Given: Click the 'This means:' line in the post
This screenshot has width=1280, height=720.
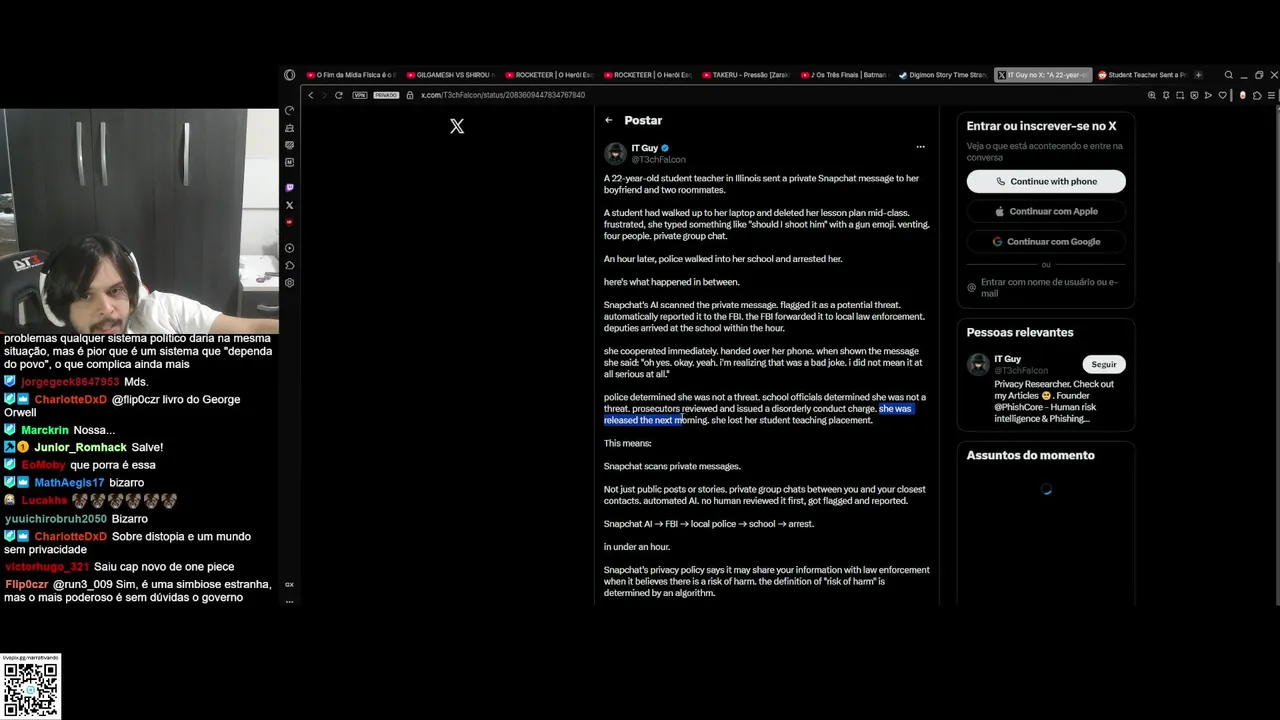Looking at the screenshot, I should pyautogui.click(x=627, y=443).
